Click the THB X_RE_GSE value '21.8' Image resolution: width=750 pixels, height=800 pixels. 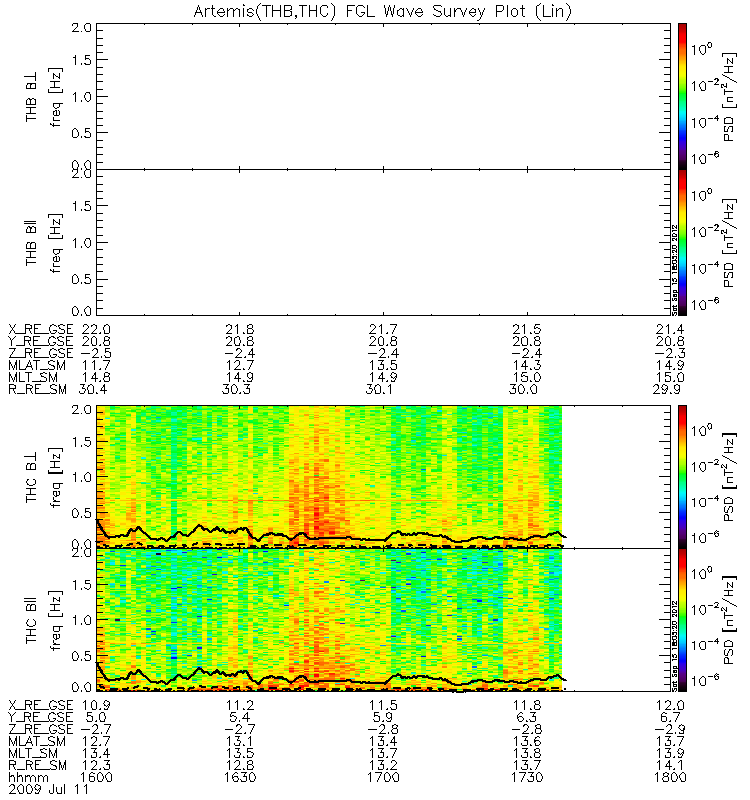coord(240,329)
